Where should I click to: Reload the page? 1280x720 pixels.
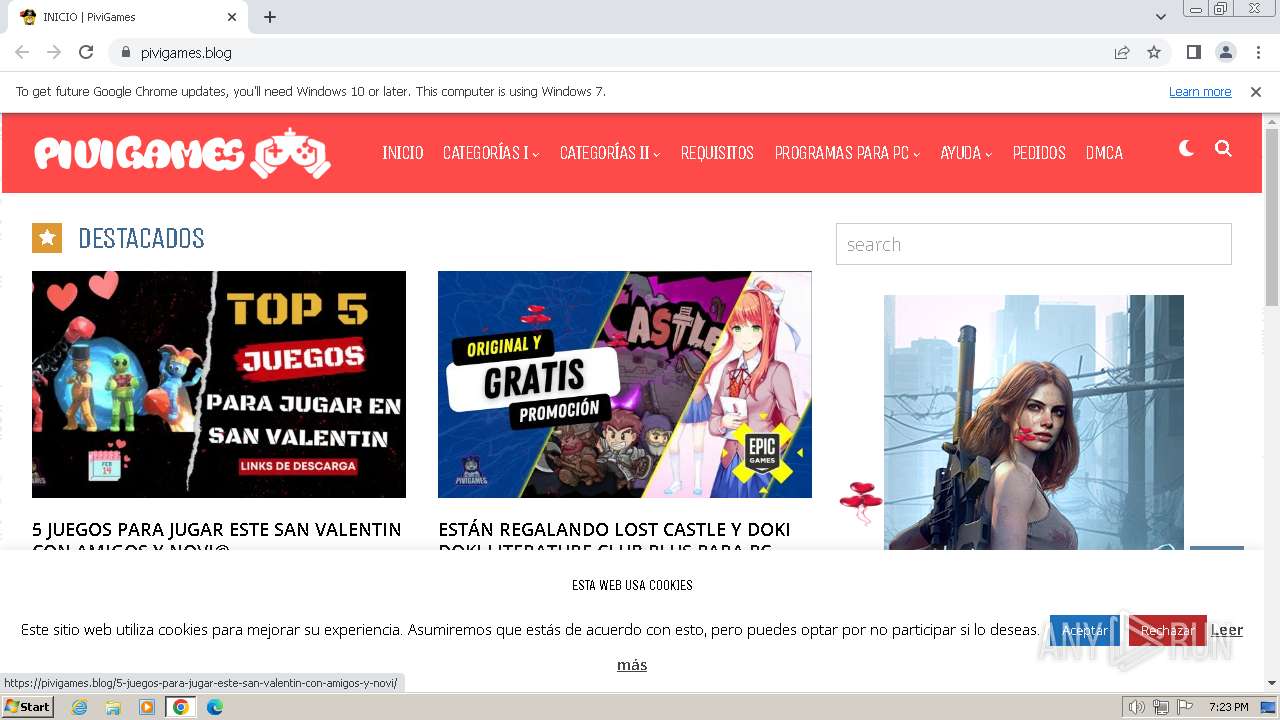point(86,52)
